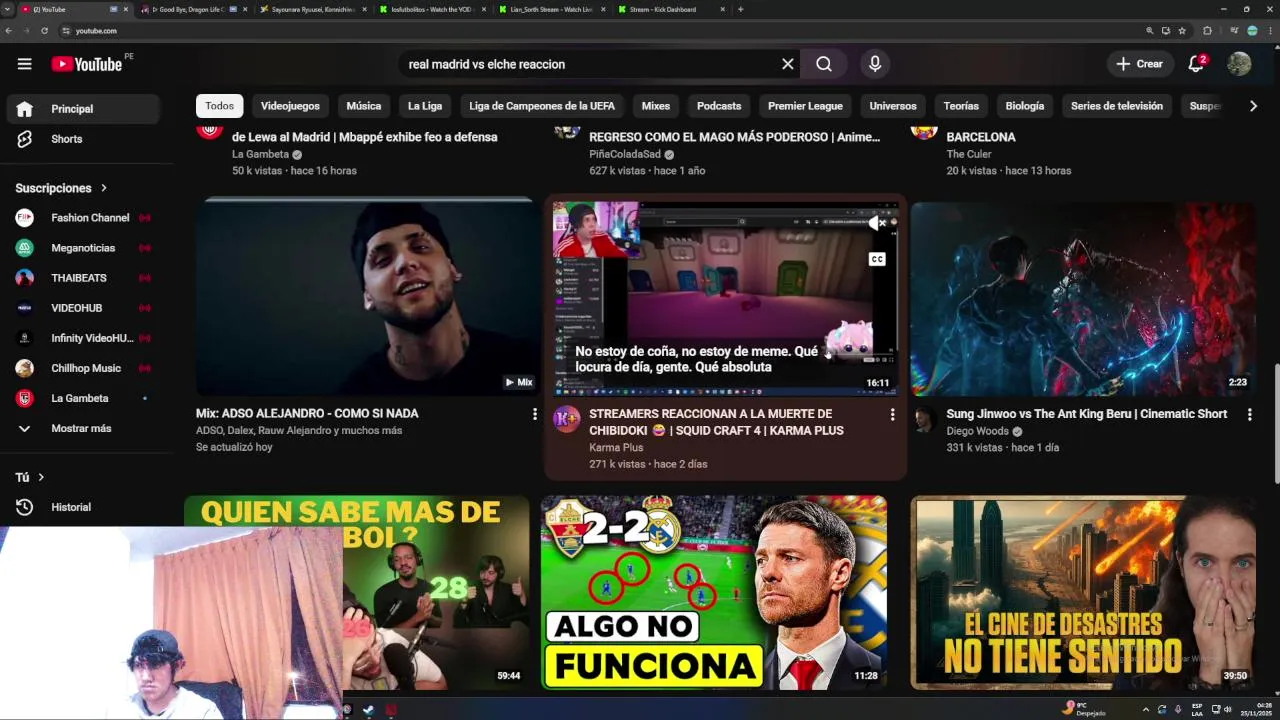
Task: Click La Gambeta channel name under video
Action: [x=260, y=154]
